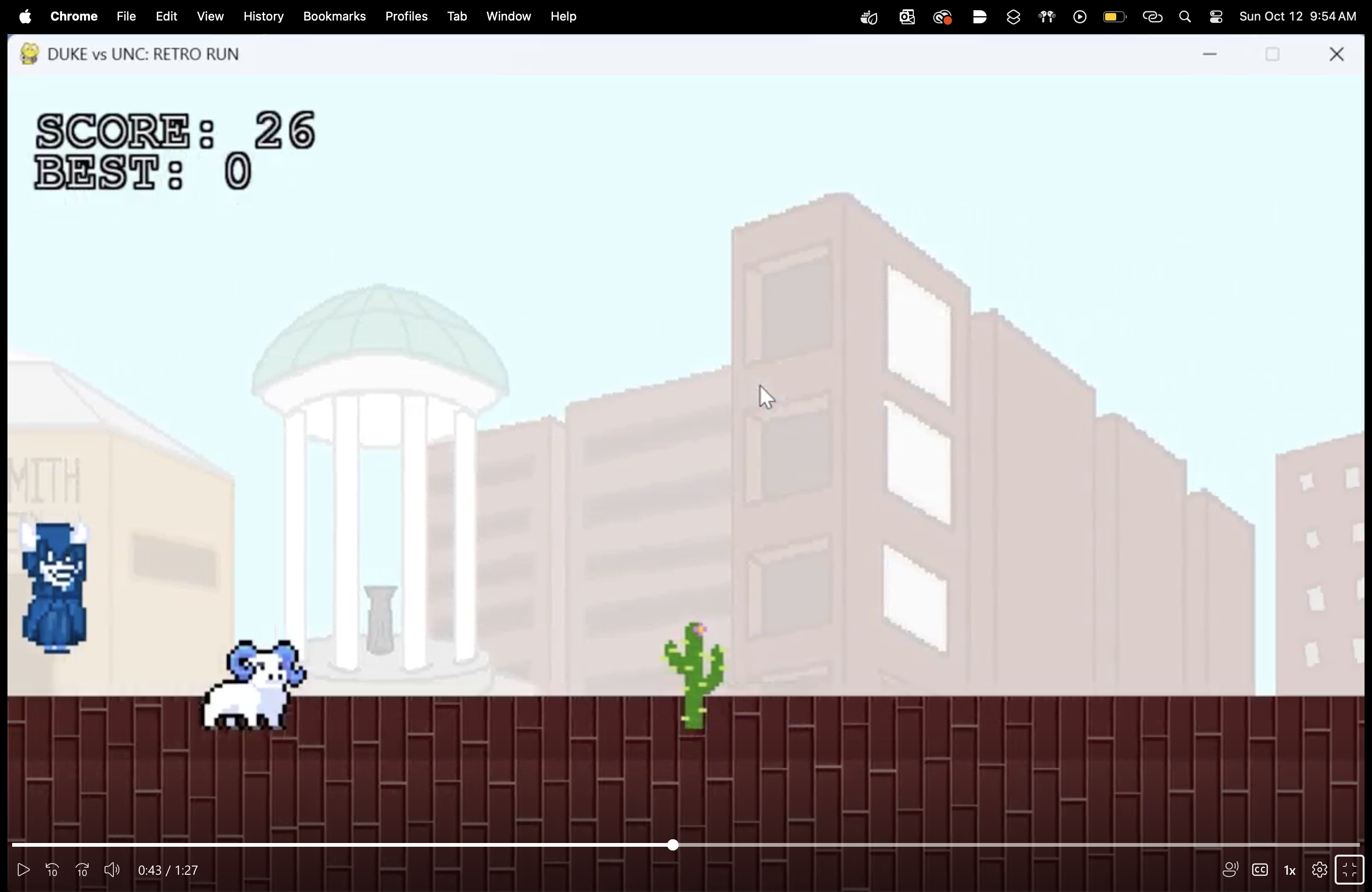Open the 1x playback speed menu
1372x892 pixels.
pyautogui.click(x=1289, y=871)
